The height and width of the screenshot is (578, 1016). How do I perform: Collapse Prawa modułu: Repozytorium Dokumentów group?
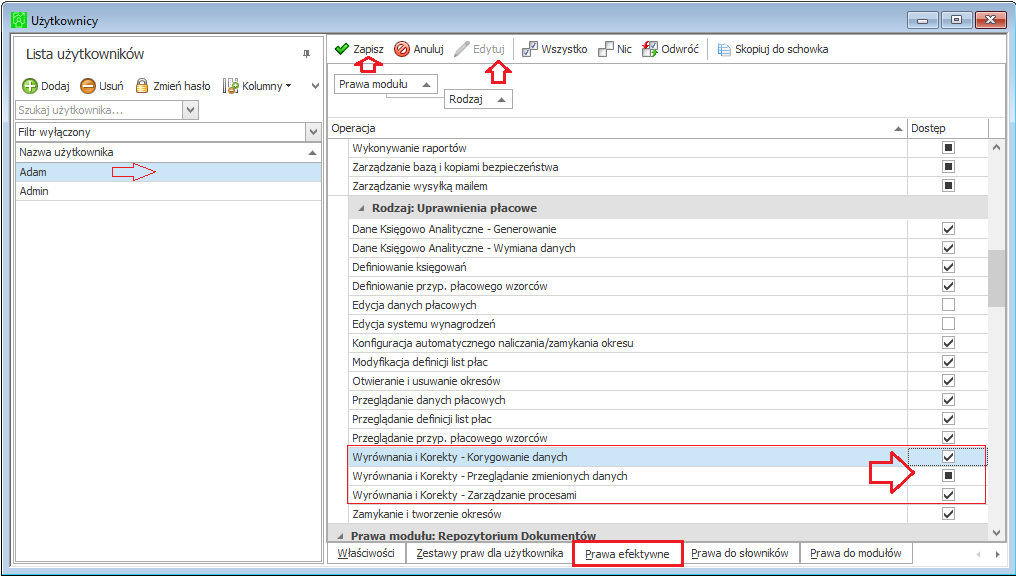pyautogui.click(x=340, y=536)
